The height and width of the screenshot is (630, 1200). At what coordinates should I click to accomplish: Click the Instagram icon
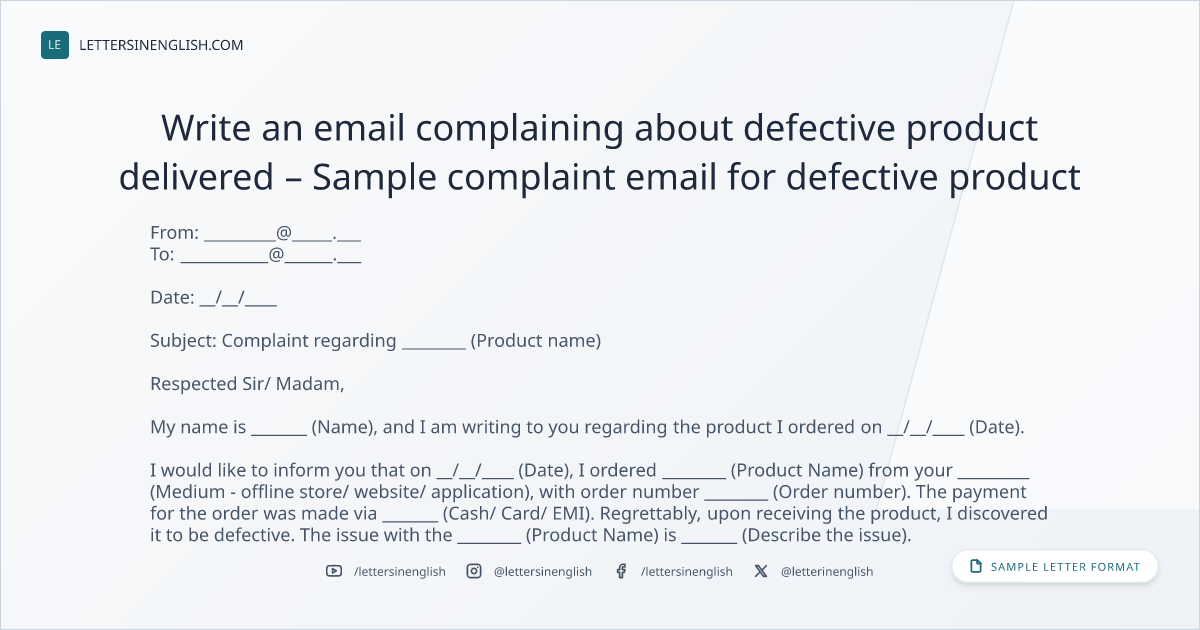pyautogui.click(x=474, y=571)
